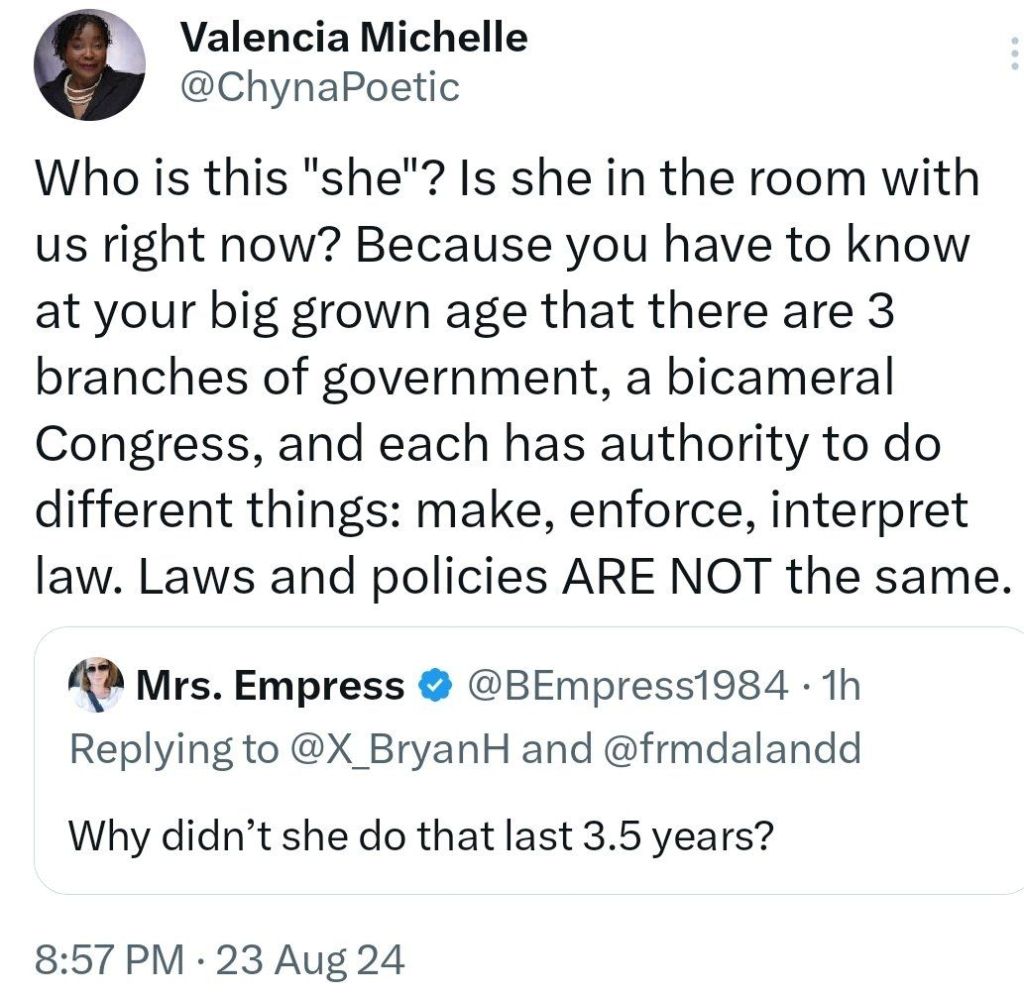The image size is (1024, 997).
Task: Click Valencia Michelle's profile picture
Action: point(90,68)
